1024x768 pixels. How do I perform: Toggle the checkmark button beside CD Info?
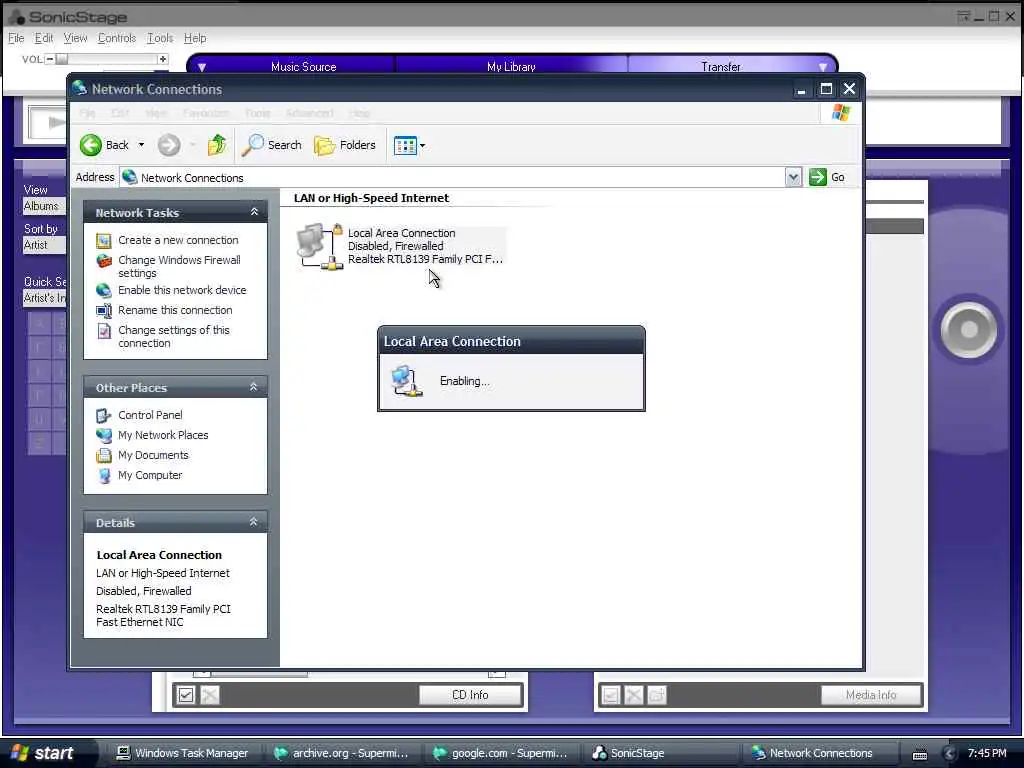pos(186,695)
